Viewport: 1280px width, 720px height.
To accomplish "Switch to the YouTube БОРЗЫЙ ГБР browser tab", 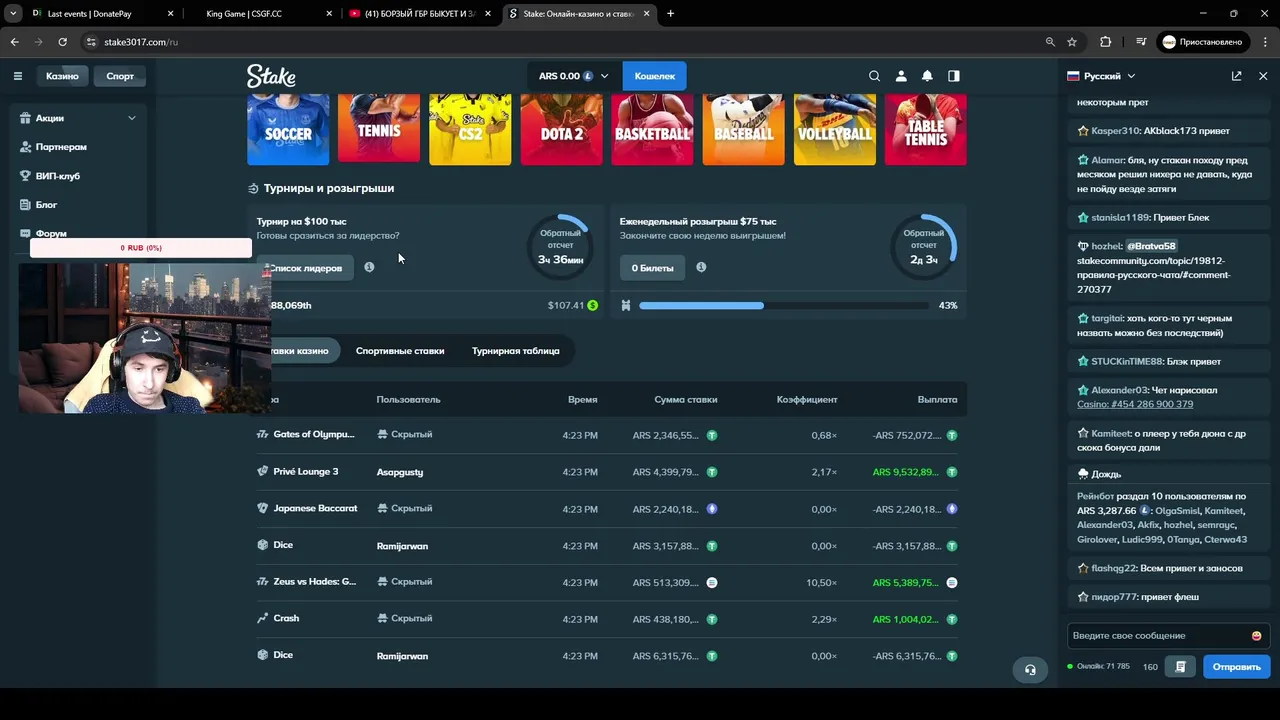I will 420,14.
